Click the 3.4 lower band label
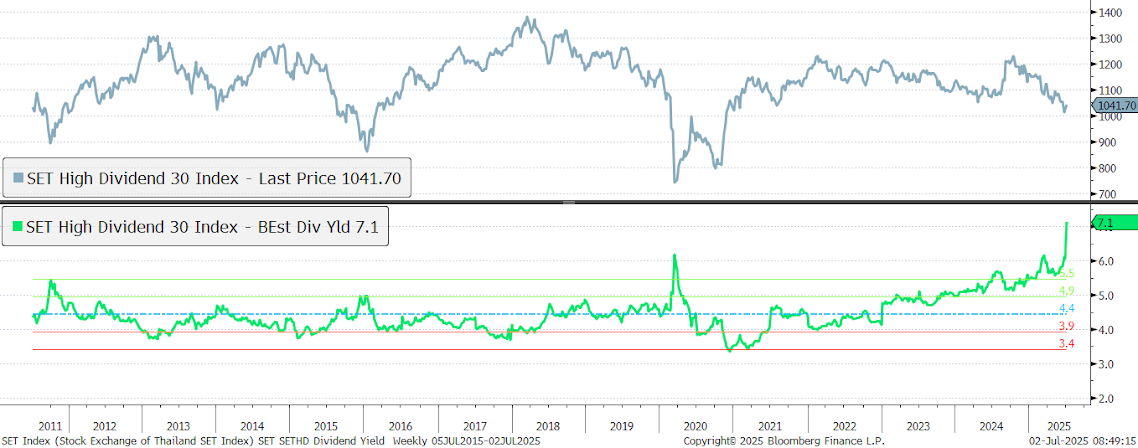 [1066, 344]
